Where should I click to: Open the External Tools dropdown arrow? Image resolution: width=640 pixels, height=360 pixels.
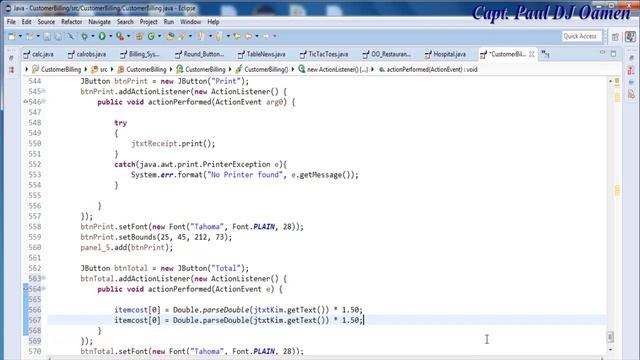tap(129, 36)
